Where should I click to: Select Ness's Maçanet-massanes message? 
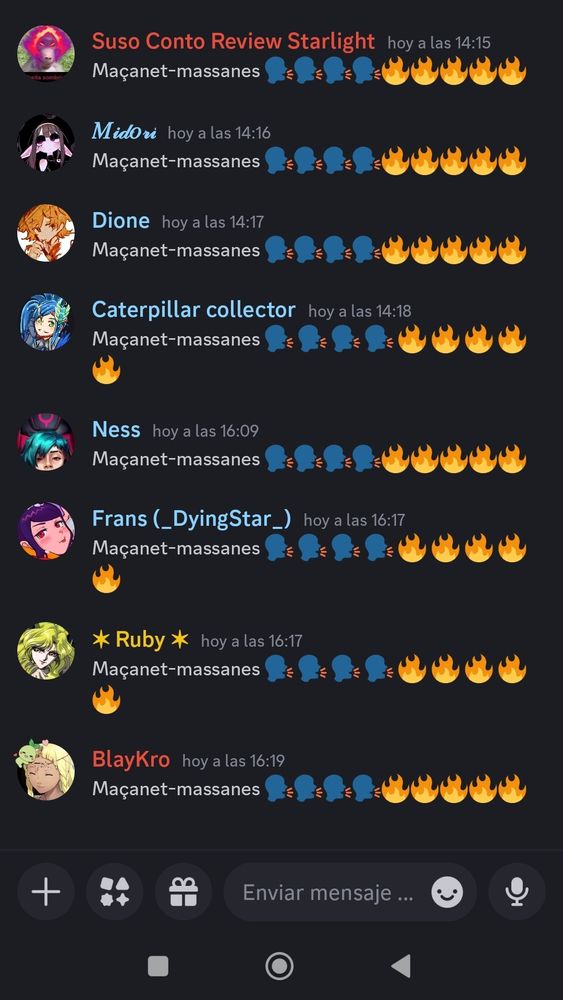click(309, 459)
